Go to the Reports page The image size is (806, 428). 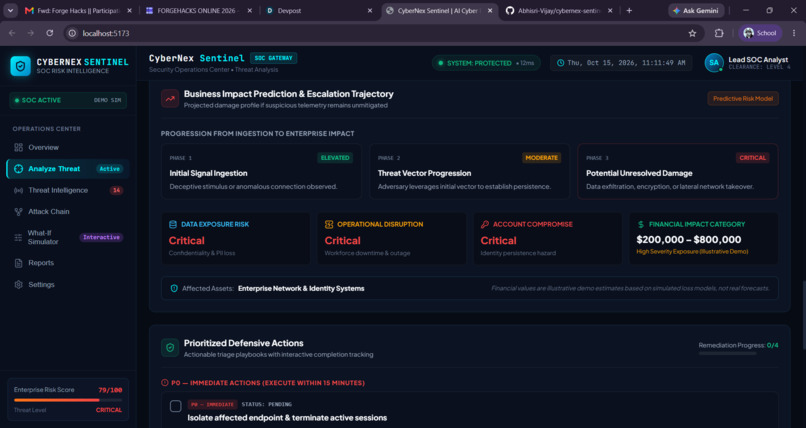[x=68, y=263]
